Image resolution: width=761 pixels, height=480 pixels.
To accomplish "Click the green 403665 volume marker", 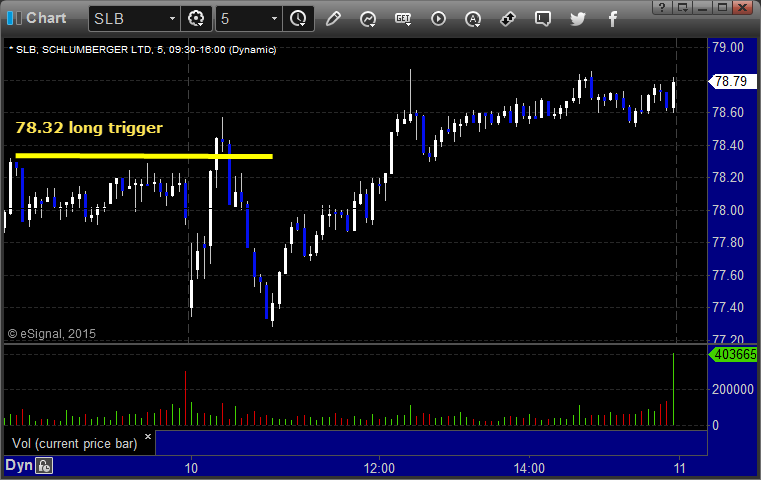I will tap(733, 354).
